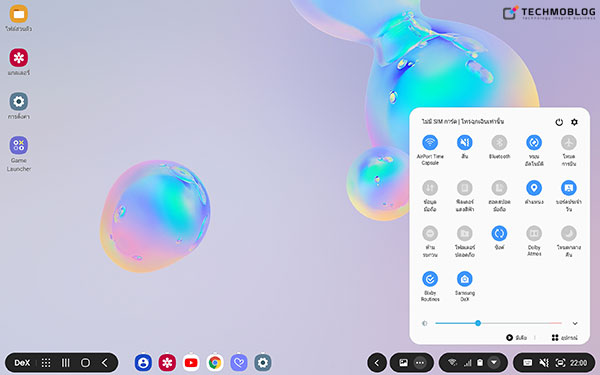Open the screenshot capture icon in tray
The width and height of the screenshot is (600, 375).
pos(560,362)
